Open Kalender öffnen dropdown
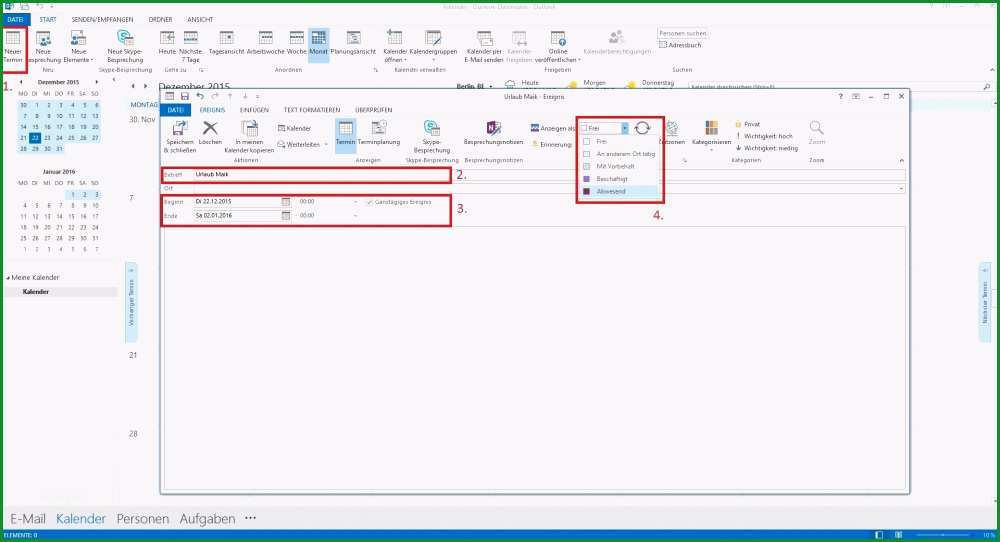The image size is (1000, 542). pos(395,47)
